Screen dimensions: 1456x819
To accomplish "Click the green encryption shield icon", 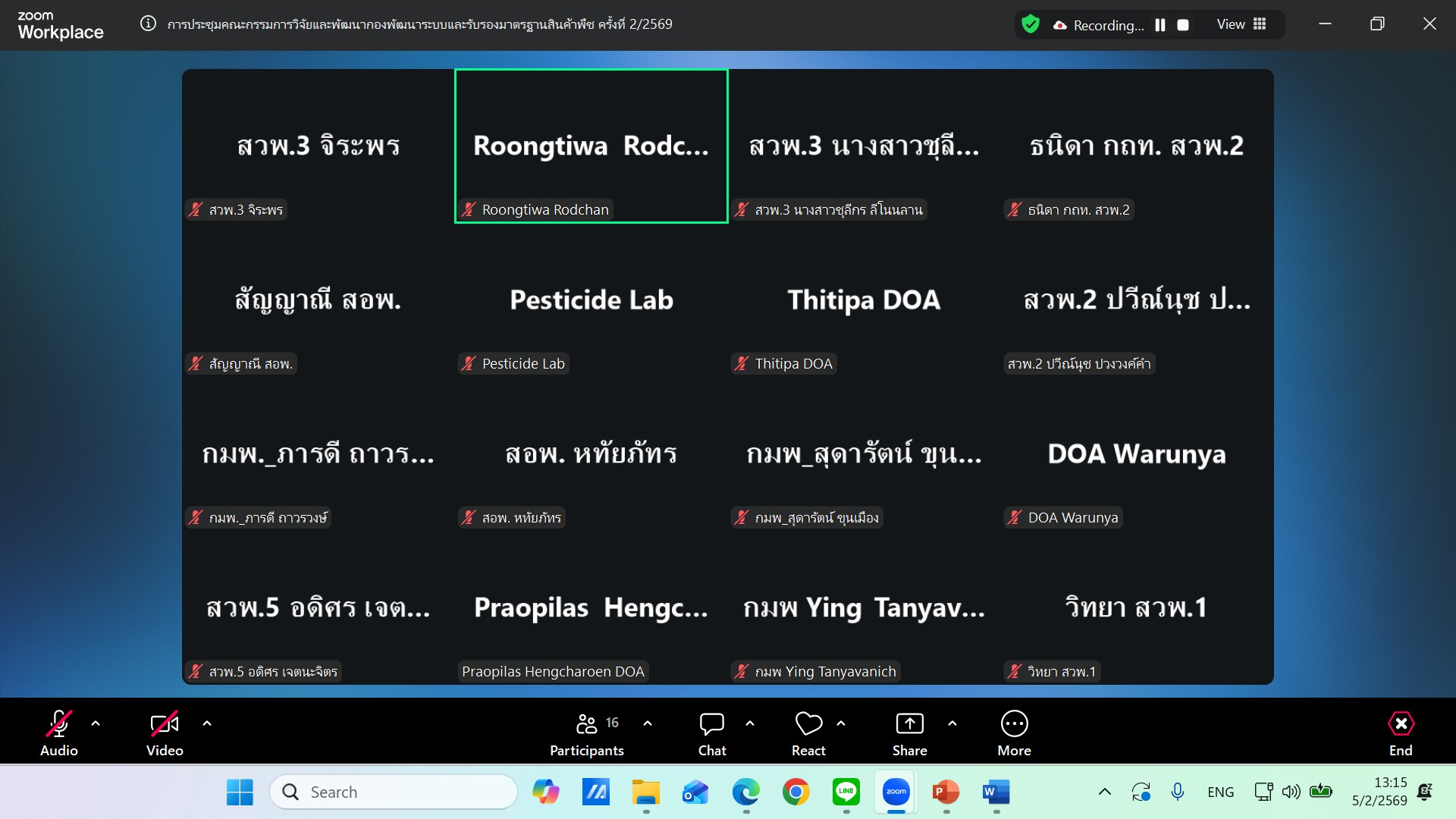I will [1031, 24].
